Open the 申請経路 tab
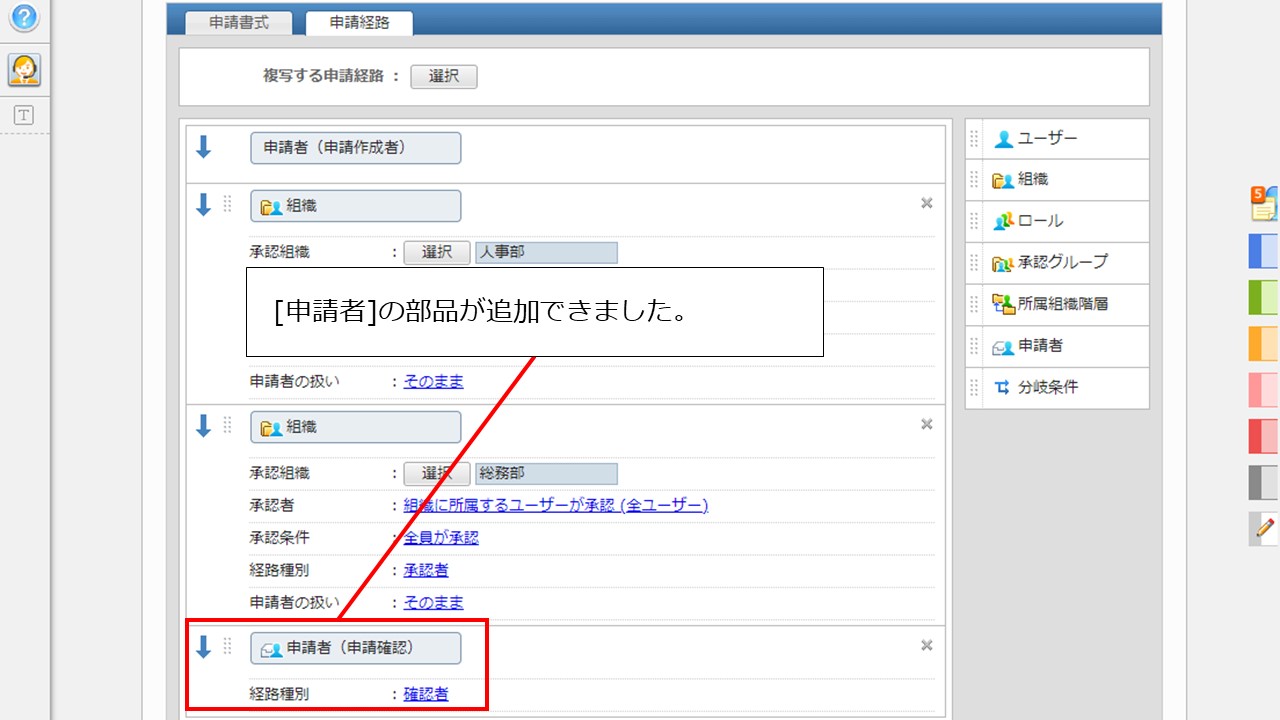 (x=359, y=23)
